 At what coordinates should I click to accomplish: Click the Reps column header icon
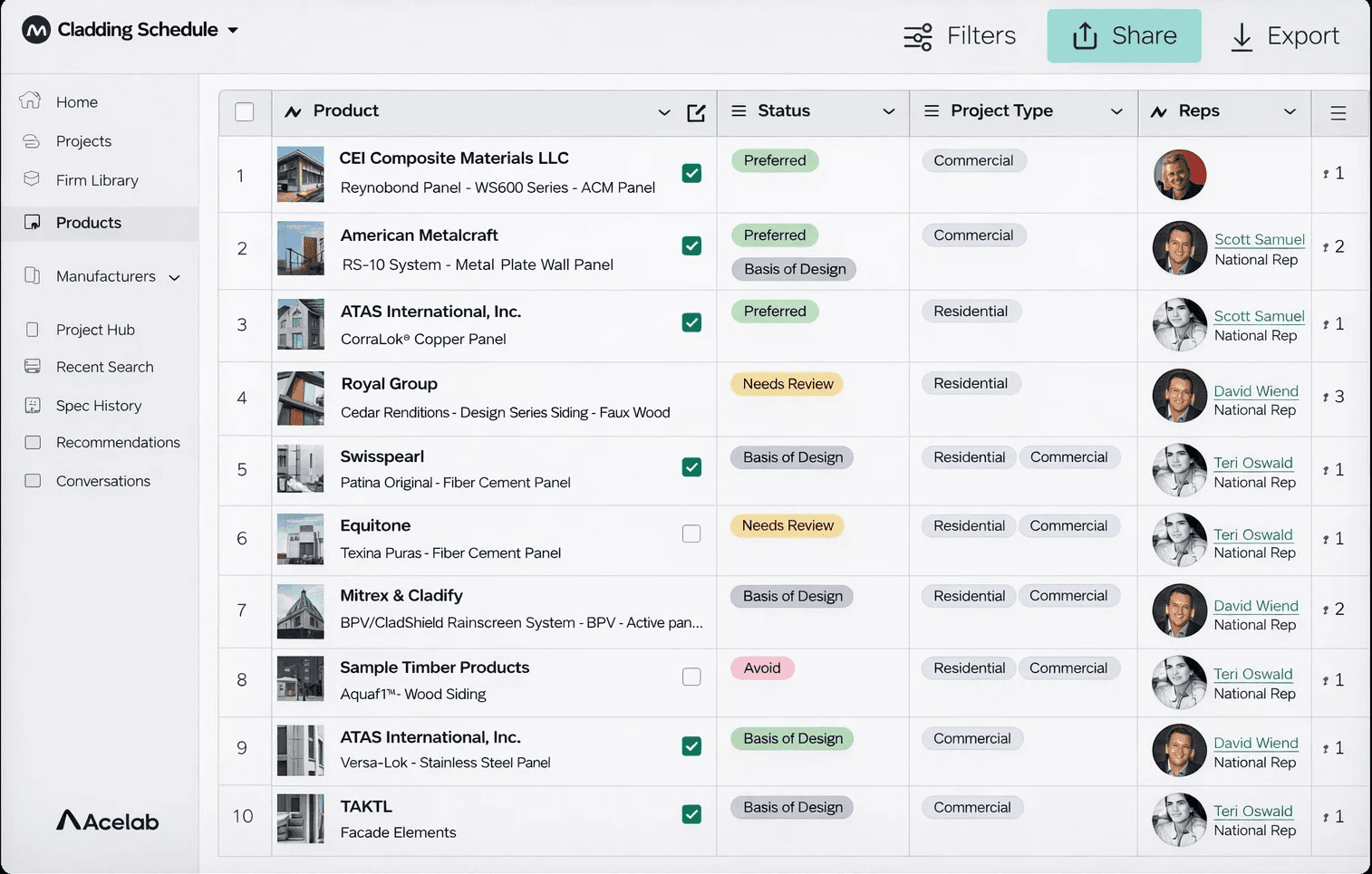tap(1159, 111)
